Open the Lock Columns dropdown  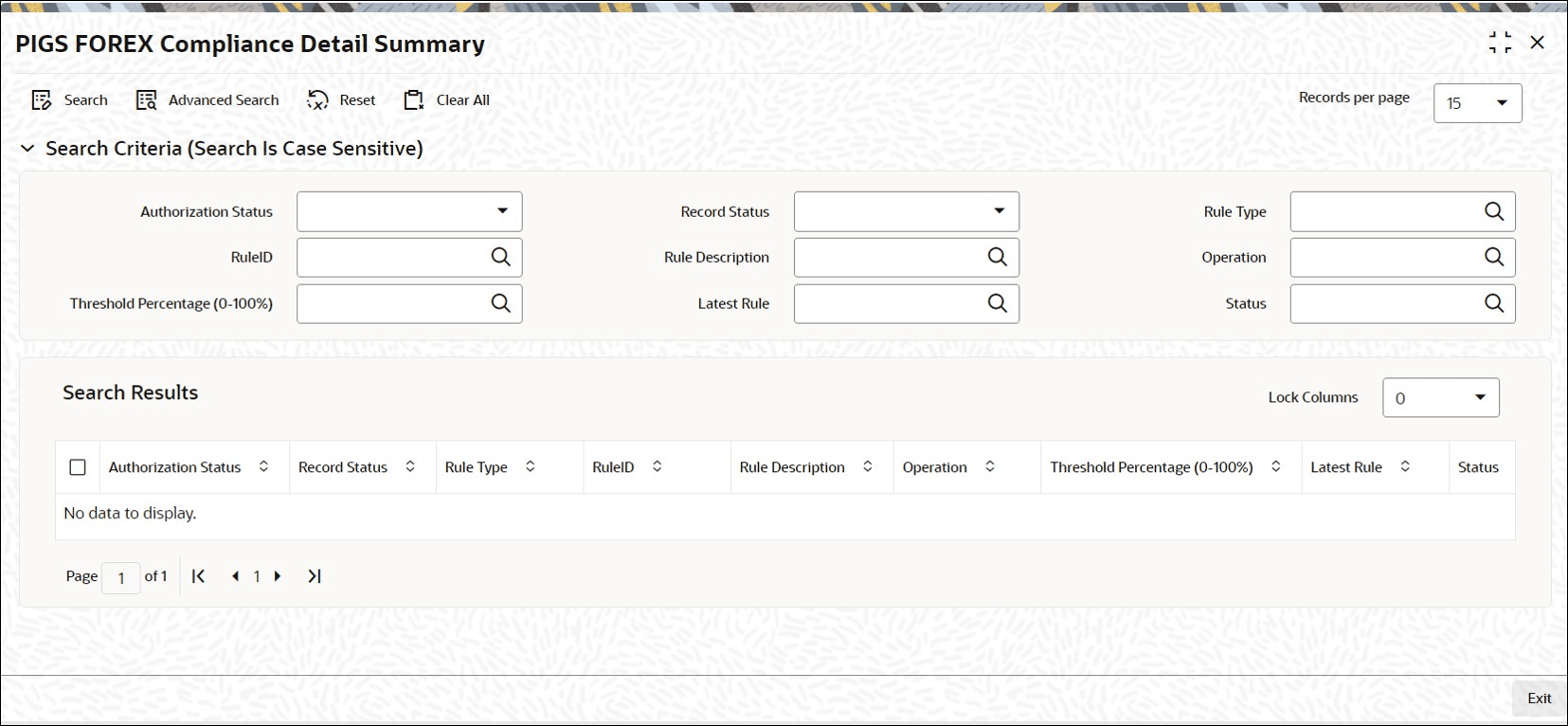coord(1441,398)
